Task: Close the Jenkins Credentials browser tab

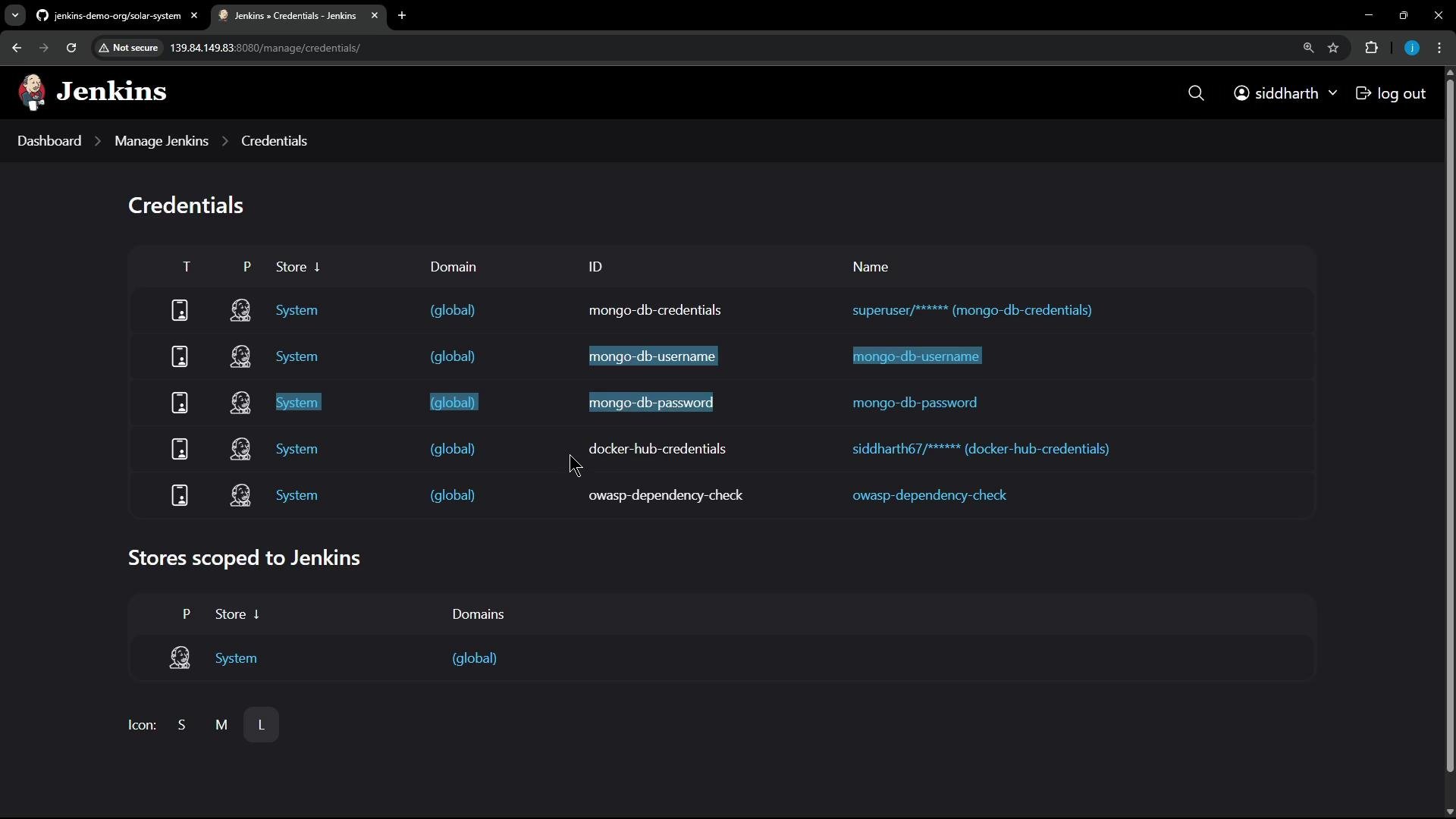Action: point(375,15)
